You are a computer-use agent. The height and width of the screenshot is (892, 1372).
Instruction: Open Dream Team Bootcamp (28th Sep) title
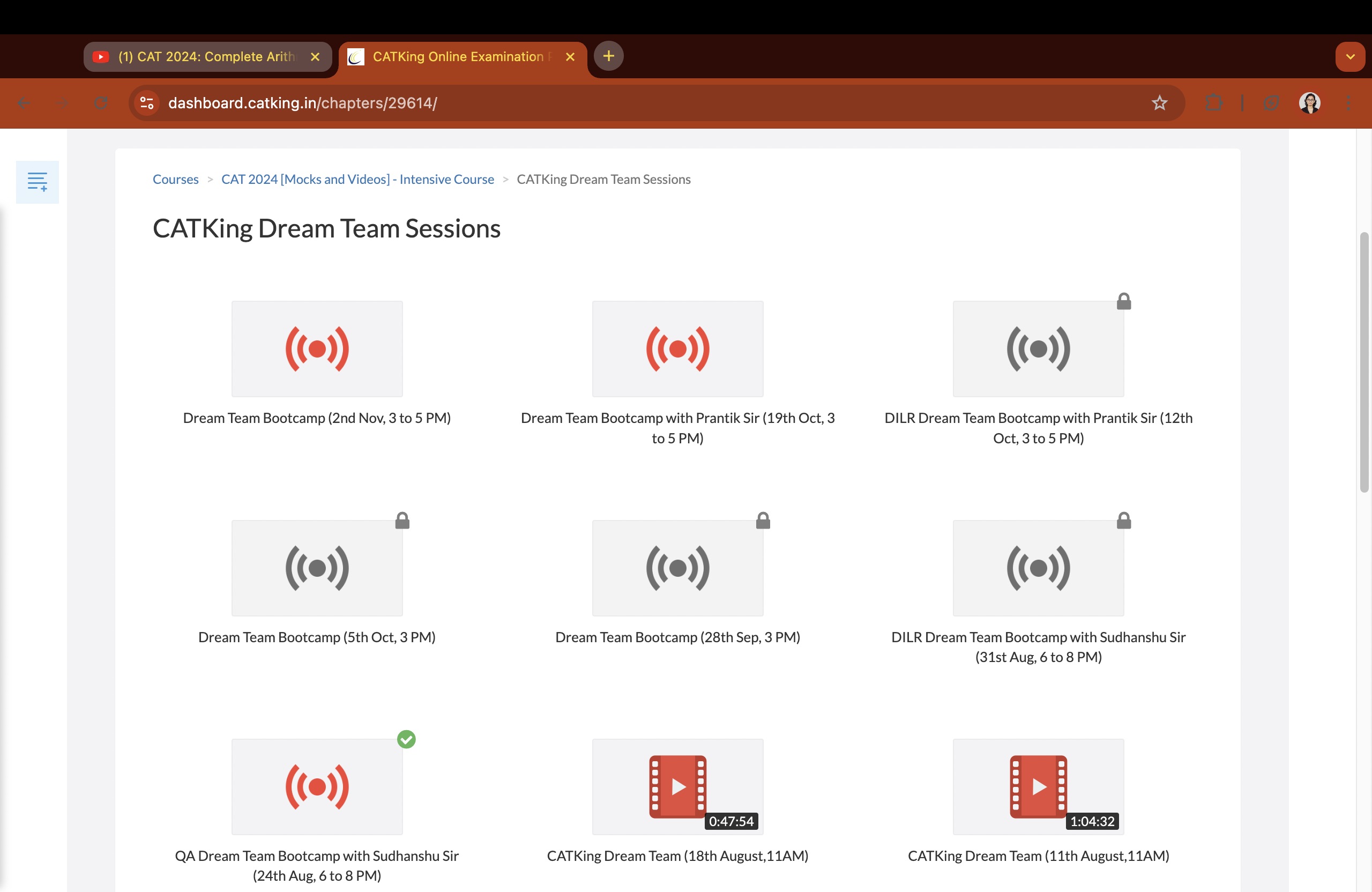(677, 637)
